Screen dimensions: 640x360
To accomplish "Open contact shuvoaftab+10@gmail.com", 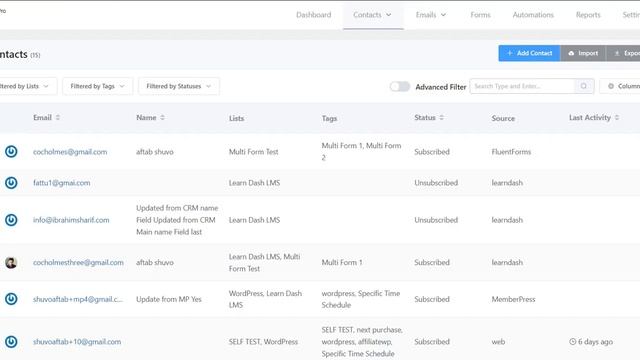I will tap(77, 342).
